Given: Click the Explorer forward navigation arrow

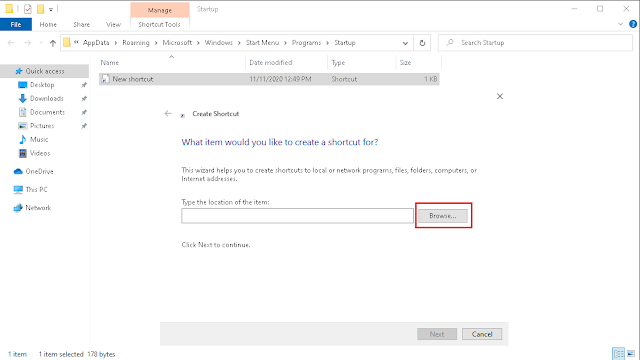Looking at the screenshot, I should (x=27, y=42).
